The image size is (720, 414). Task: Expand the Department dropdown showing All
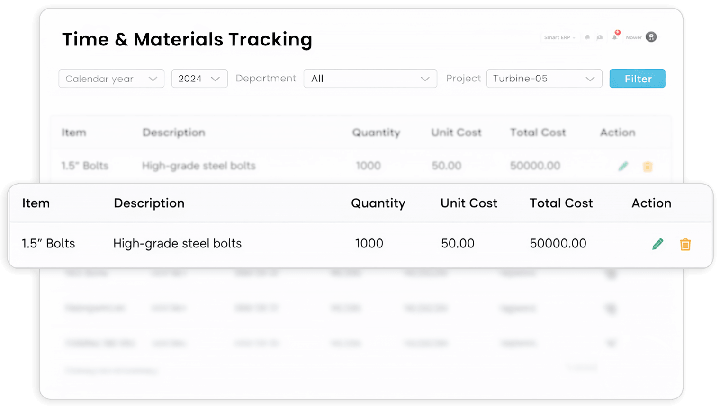click(370, 78)
